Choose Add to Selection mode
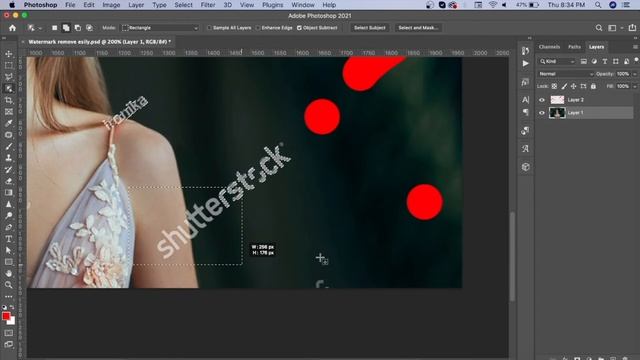Image resolution: width=640 pixels, height=360 pixels. pos(66,28)
